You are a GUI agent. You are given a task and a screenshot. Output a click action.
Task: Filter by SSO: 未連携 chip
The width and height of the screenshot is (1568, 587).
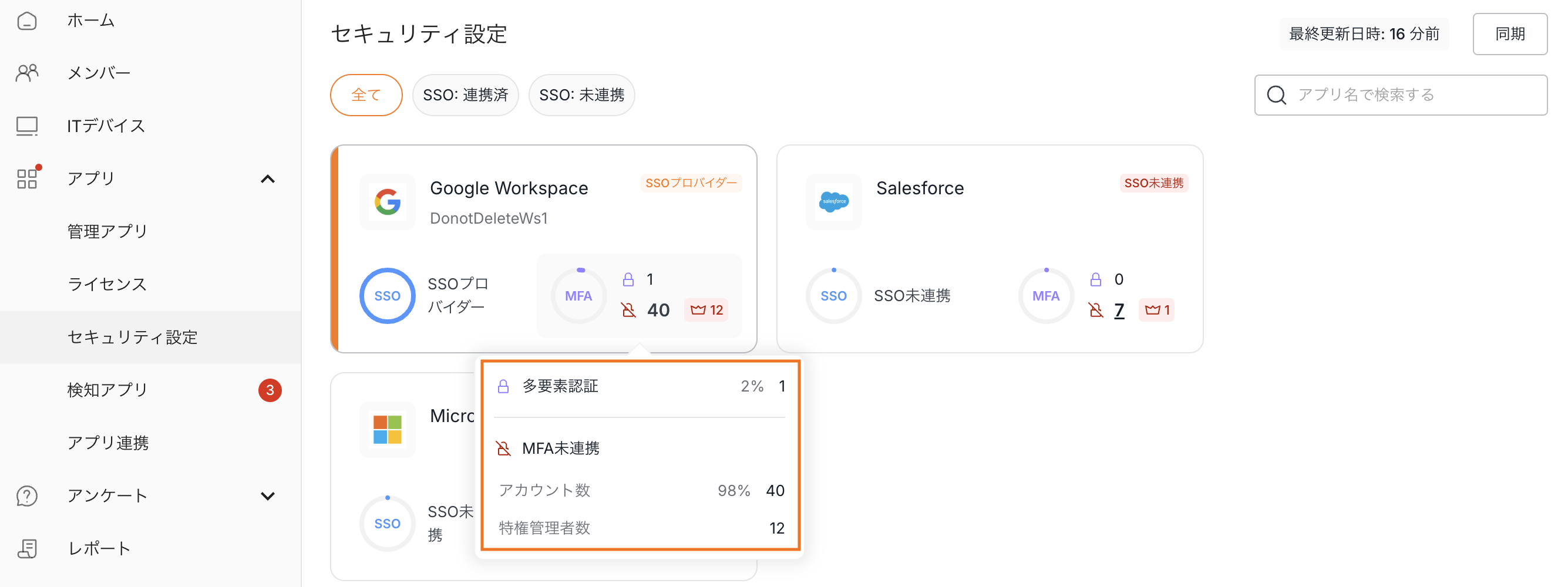[581, 95]
